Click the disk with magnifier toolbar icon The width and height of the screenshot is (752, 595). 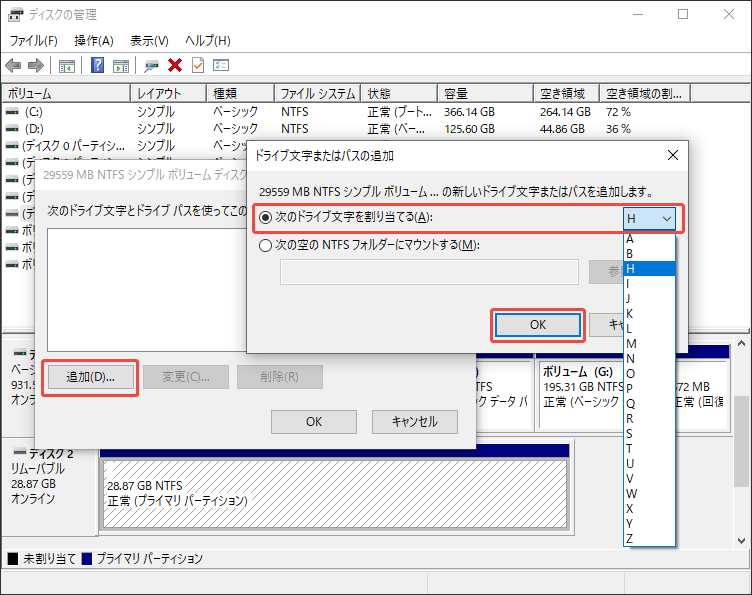(152, 65)
